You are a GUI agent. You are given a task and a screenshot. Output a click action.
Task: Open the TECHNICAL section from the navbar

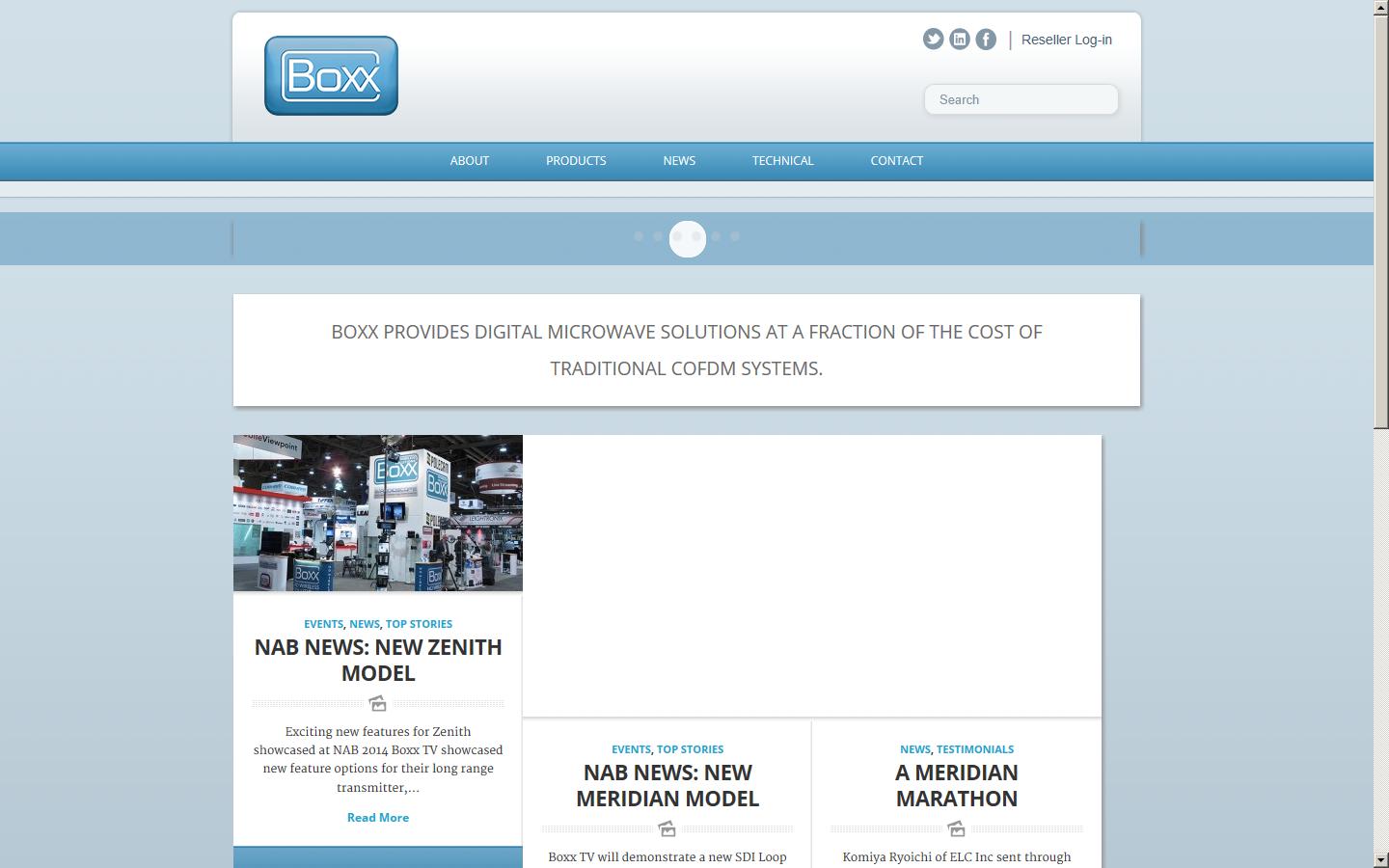(x=782, y=161)
